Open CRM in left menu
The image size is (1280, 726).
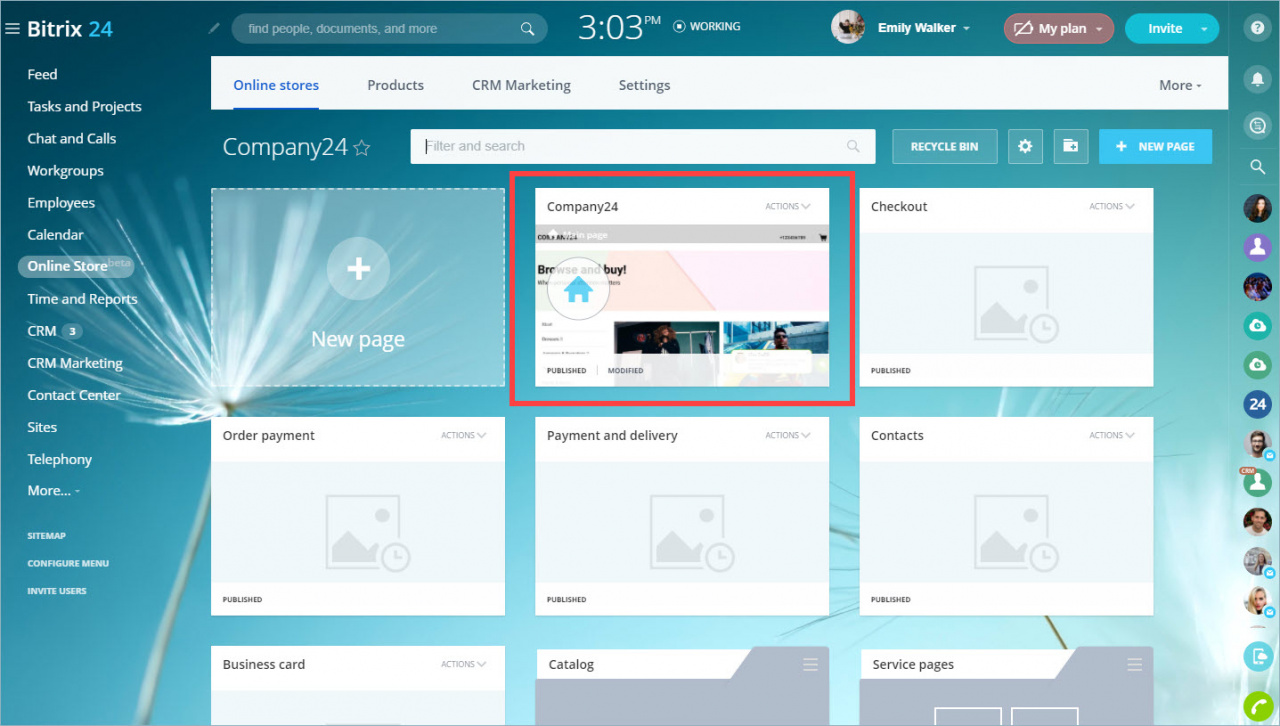[x=42, y=330]
